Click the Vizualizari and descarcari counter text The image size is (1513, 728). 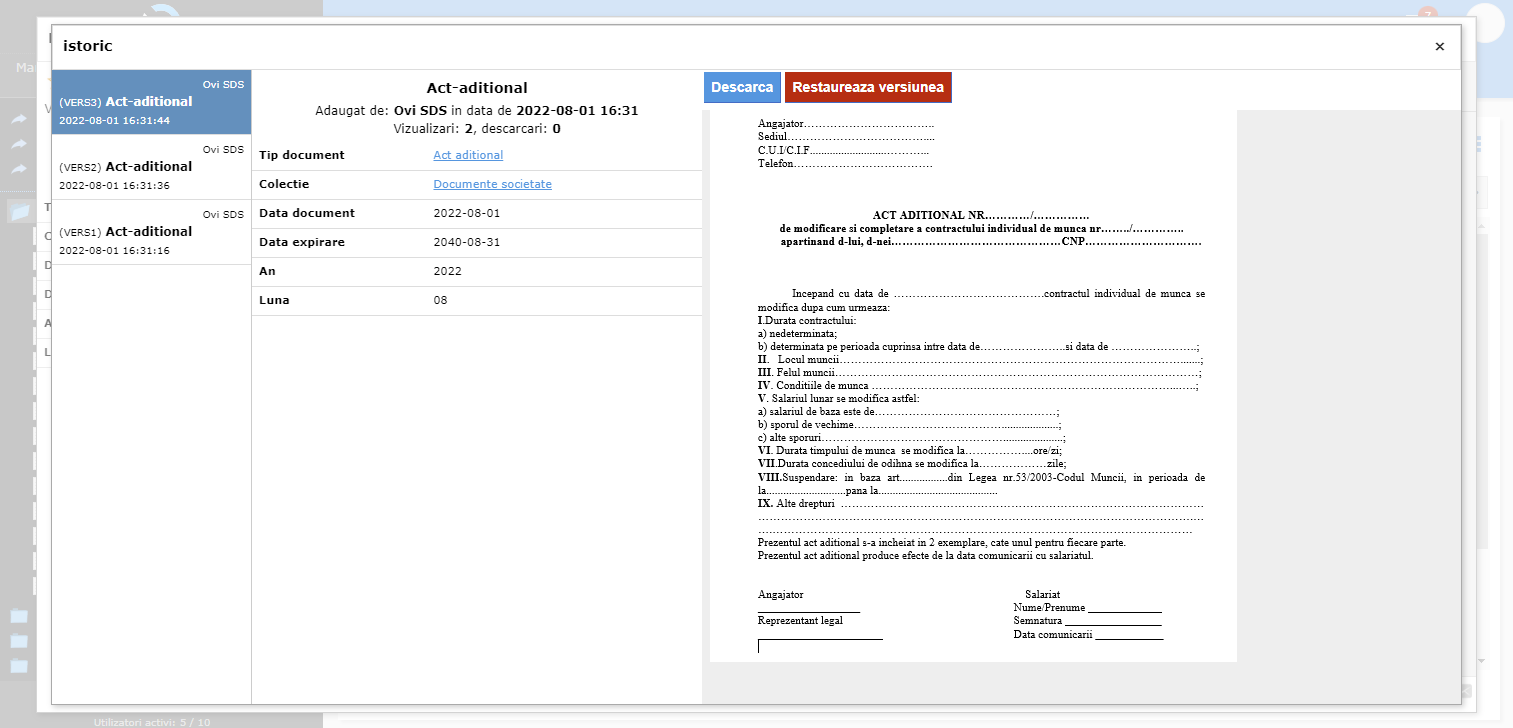click(477, 128)
